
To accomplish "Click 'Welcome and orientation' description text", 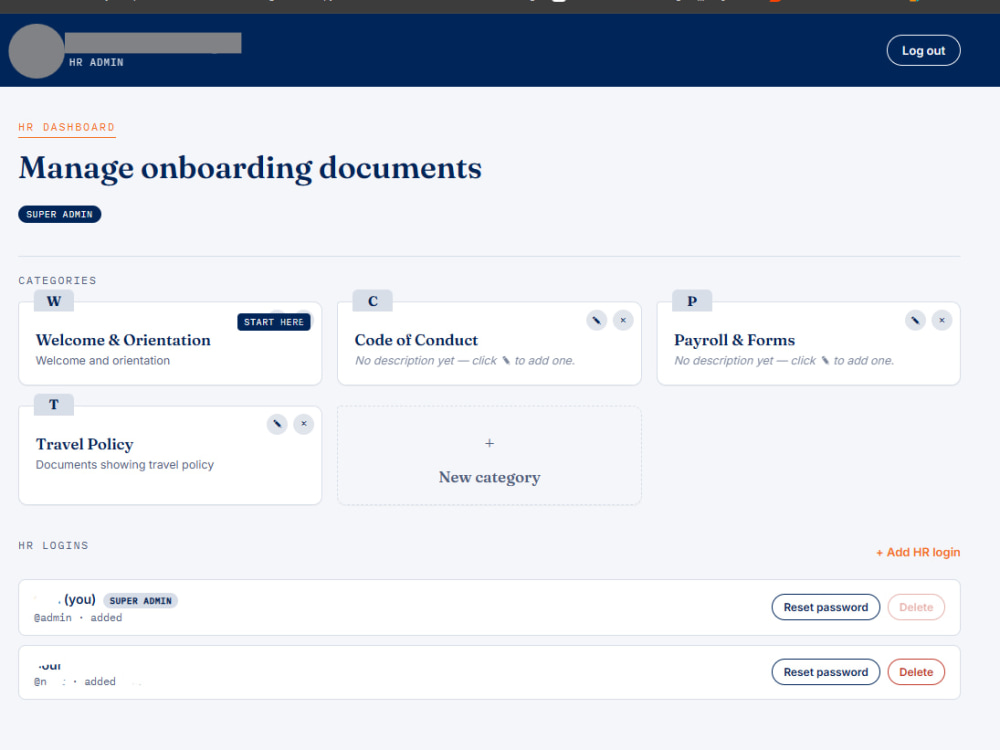I will [103, 361].
